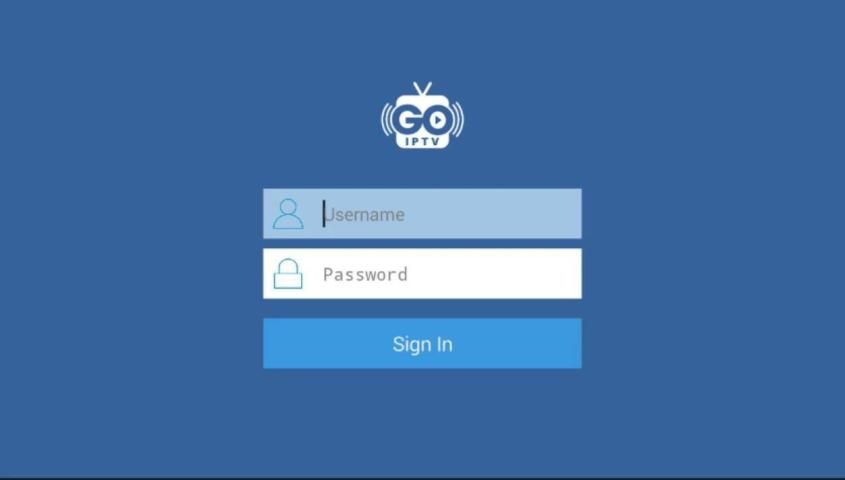Click the GO IPTV logo

(x=422, y=115)
